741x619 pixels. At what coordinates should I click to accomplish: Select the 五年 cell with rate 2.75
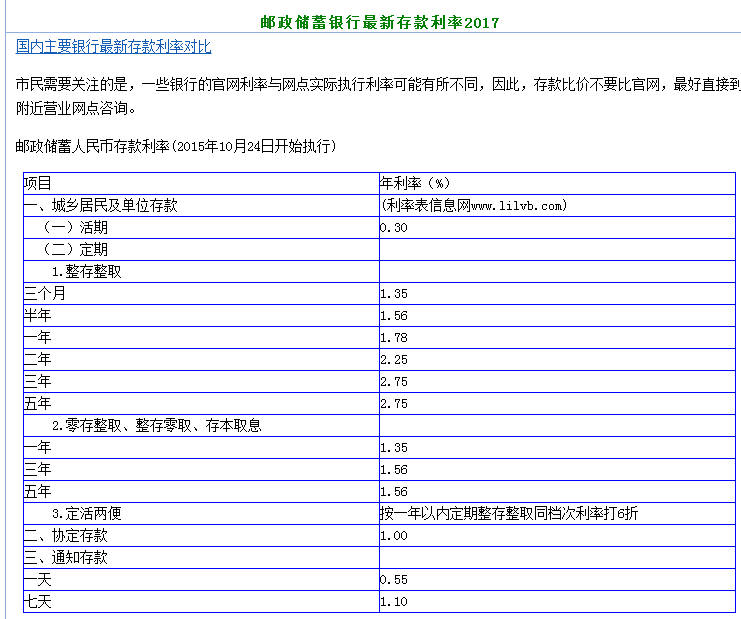pyautogui.click(x=201, y=404)
